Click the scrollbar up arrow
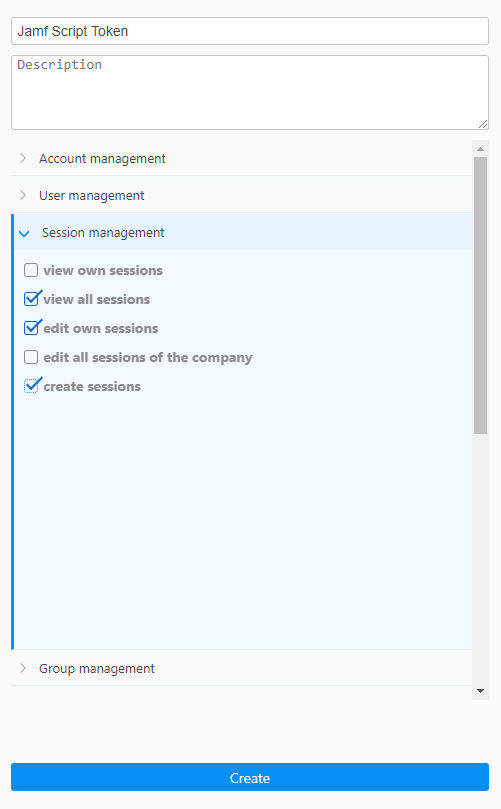This screenshot has width=501, height=809. [x=480, y=149]
